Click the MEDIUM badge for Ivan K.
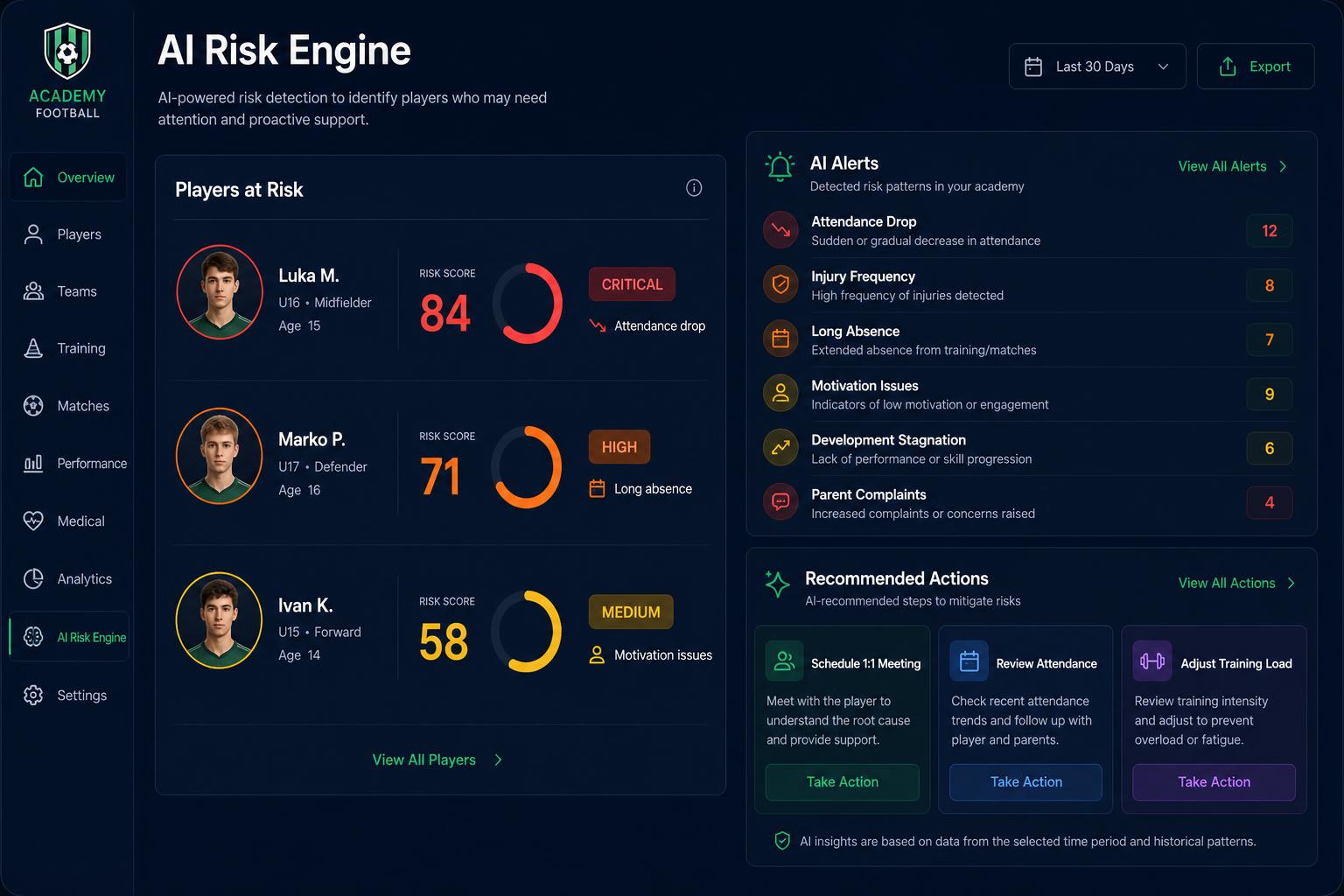 tap(631, 612)
